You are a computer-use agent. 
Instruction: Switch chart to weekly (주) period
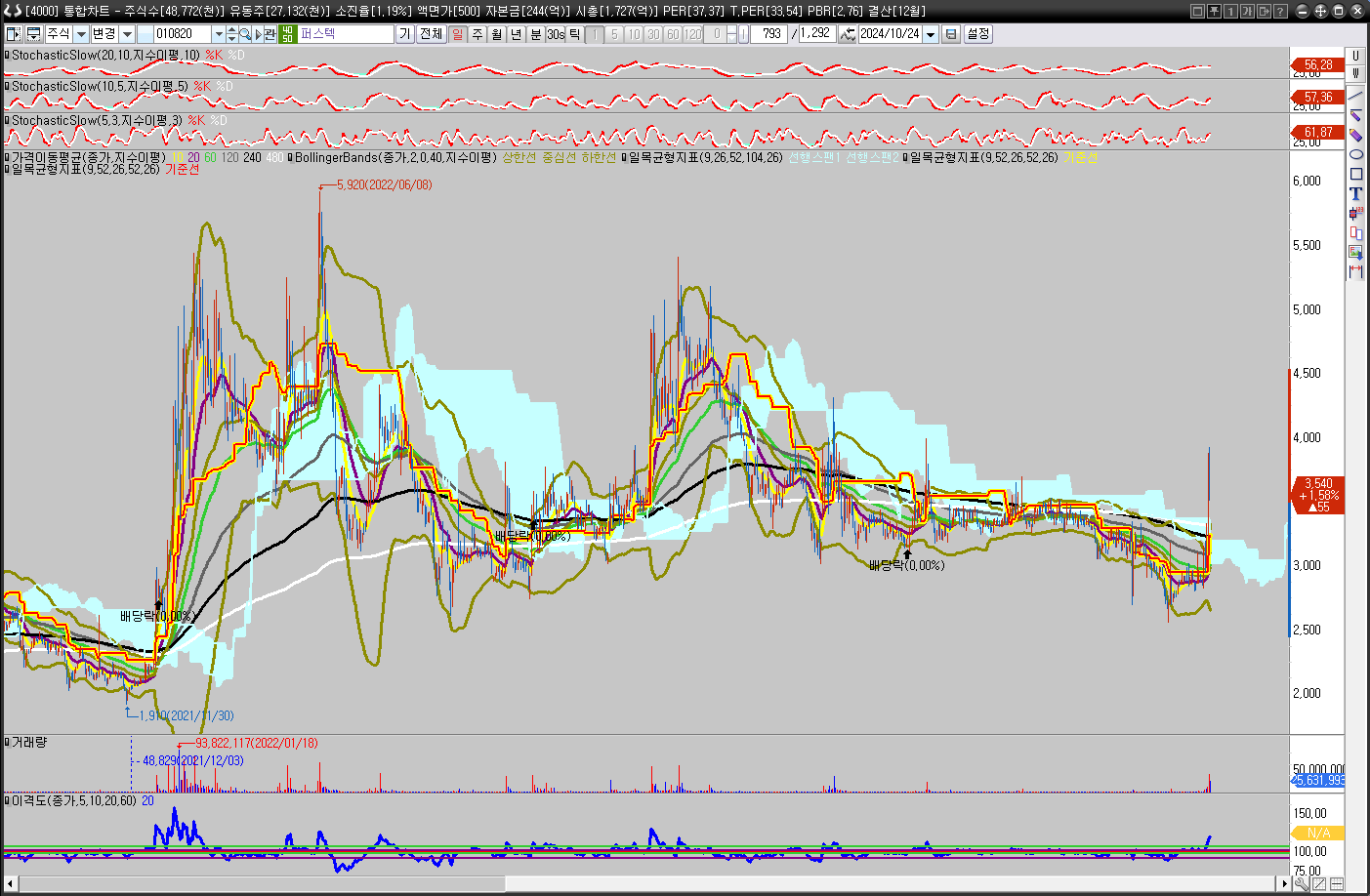[x=477, y=34]
